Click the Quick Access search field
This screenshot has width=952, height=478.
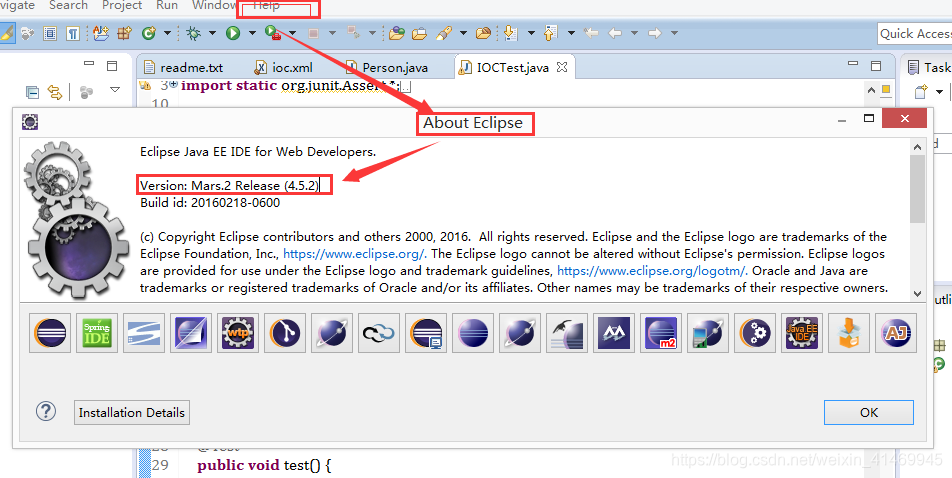[915, 33]
